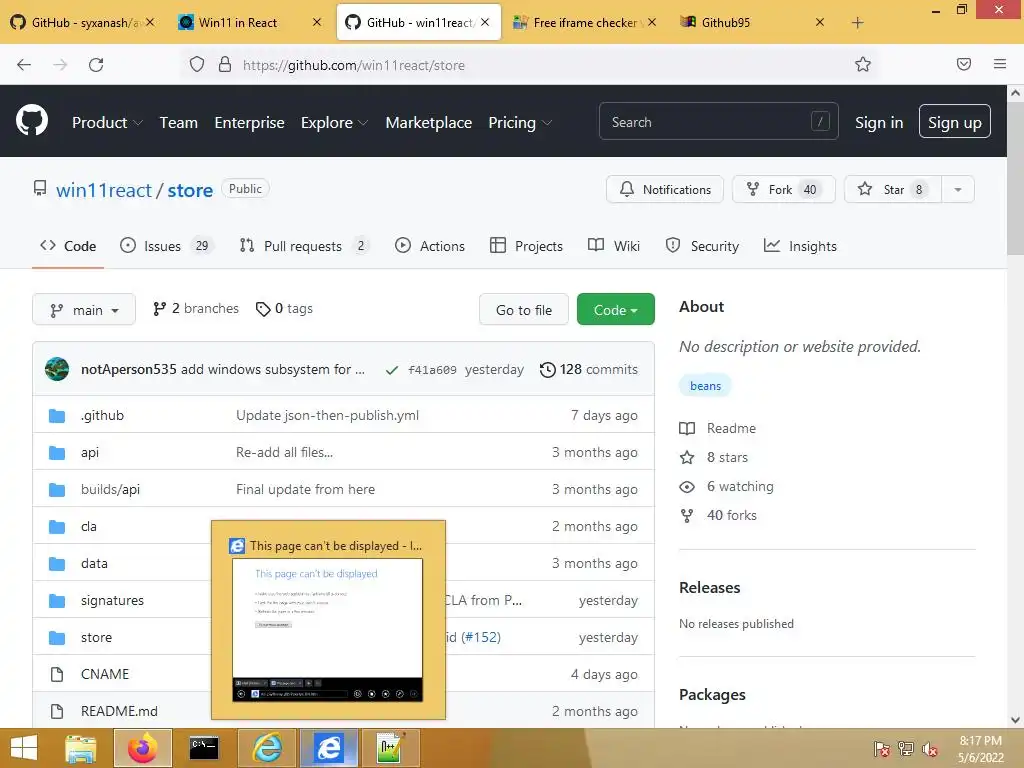Click the Notepad++ taskbar icon
The height and width of the screenshot is (768, 1024).
click(x=390, y=748)
